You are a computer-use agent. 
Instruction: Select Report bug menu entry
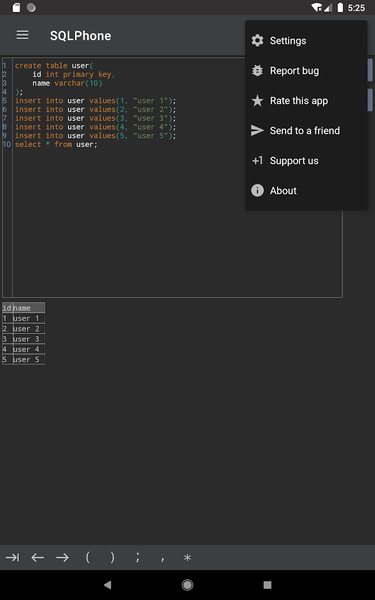[x=306, y=70]
